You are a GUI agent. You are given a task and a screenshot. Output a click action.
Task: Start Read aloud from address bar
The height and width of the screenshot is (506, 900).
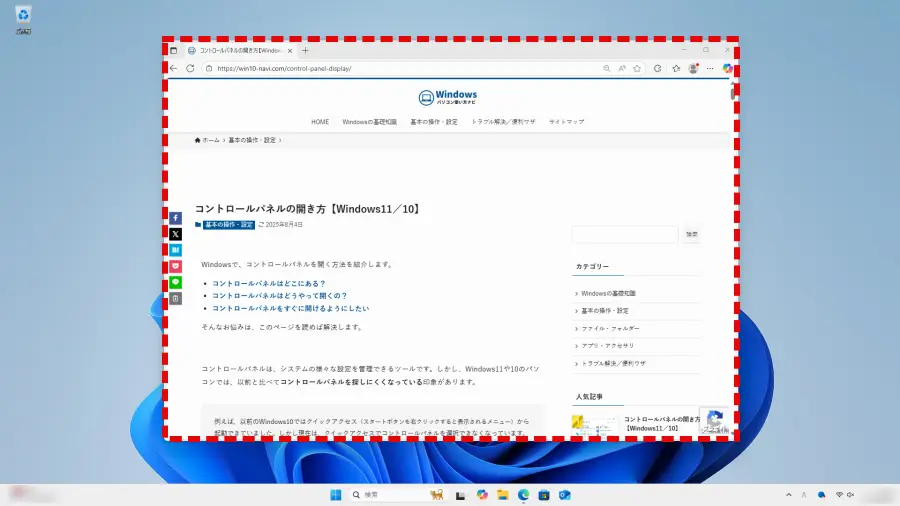point(622,68)
